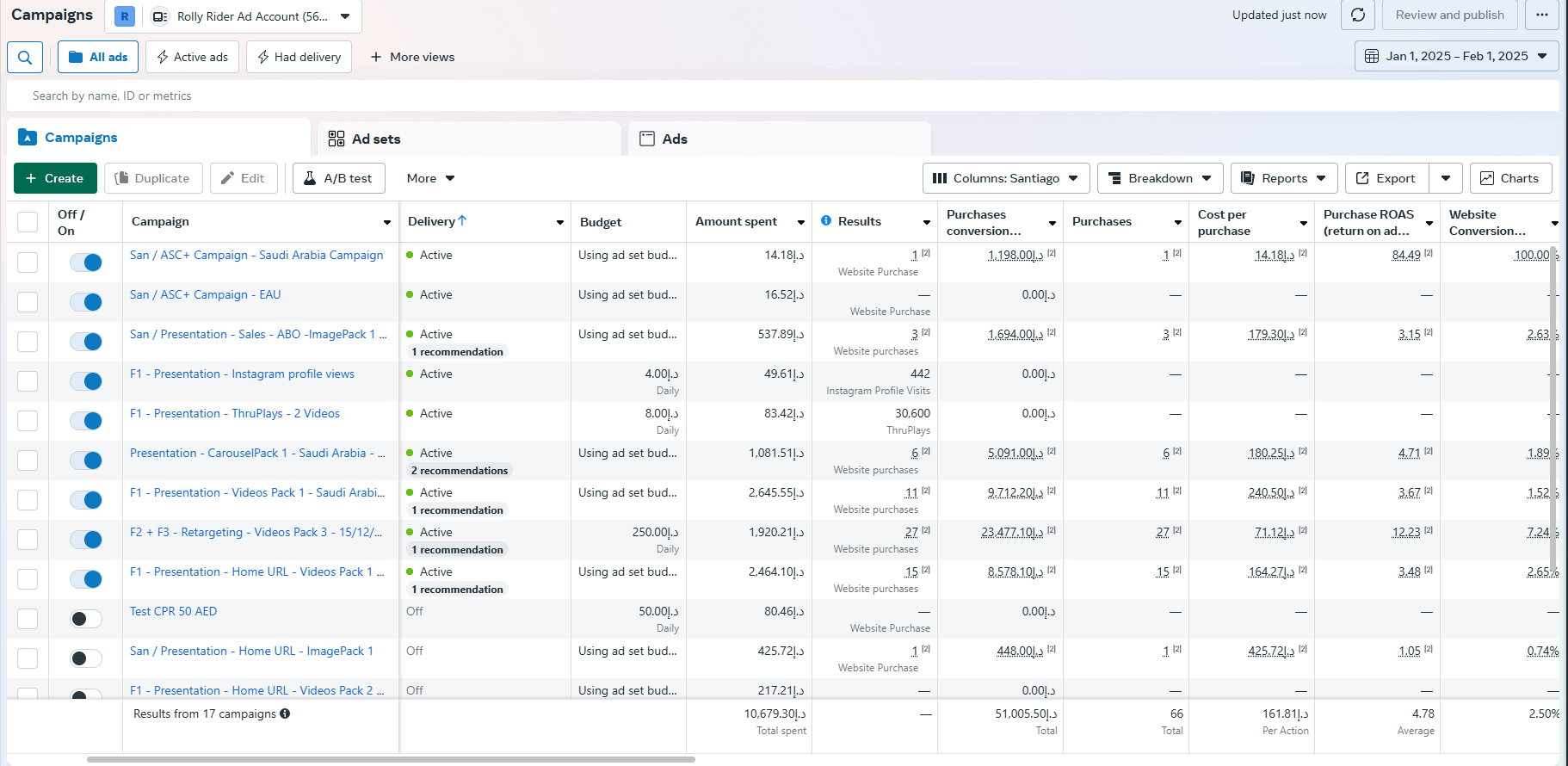Screen dimensions: 1568x766
Task: Click the Export button
Action: coord(1387,178)
